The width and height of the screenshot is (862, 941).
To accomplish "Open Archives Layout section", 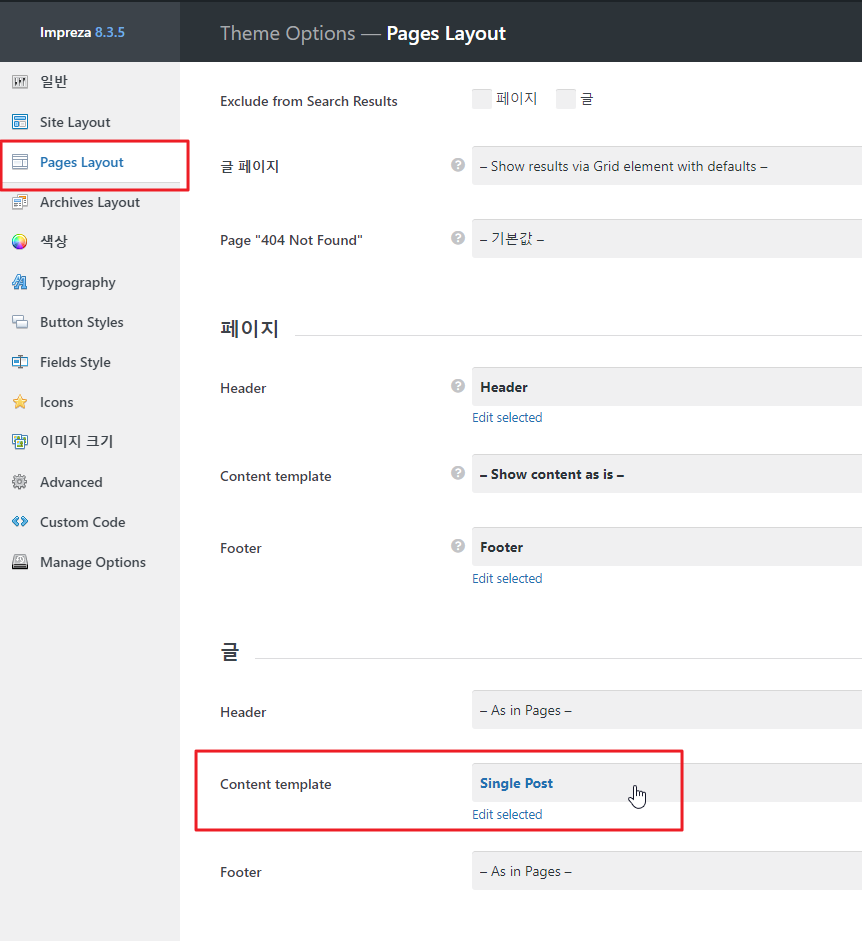I will coord(90,202).
